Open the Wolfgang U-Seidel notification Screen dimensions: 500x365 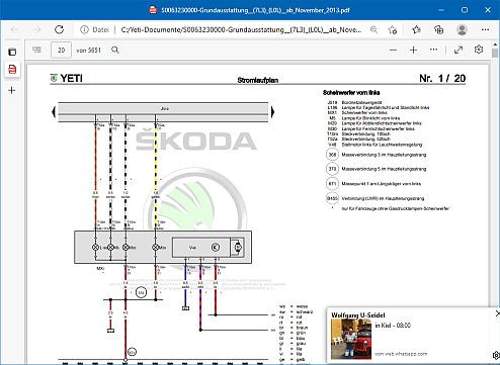coord(413,334)
